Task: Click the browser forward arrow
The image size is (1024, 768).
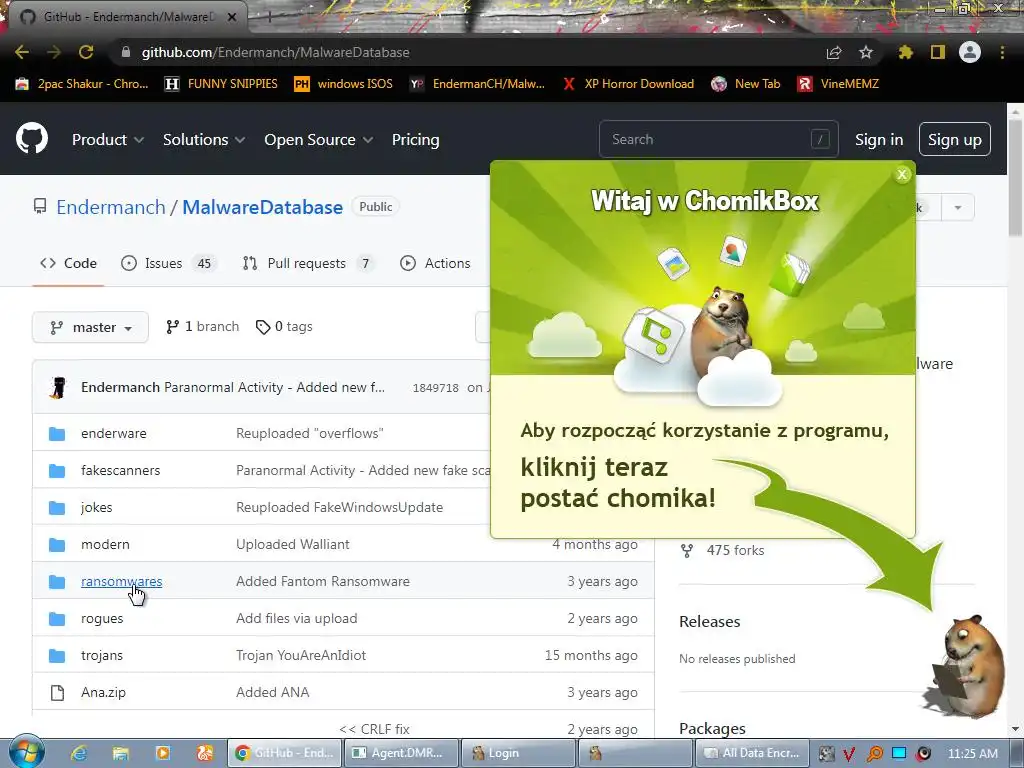Action: click(54, 52)
